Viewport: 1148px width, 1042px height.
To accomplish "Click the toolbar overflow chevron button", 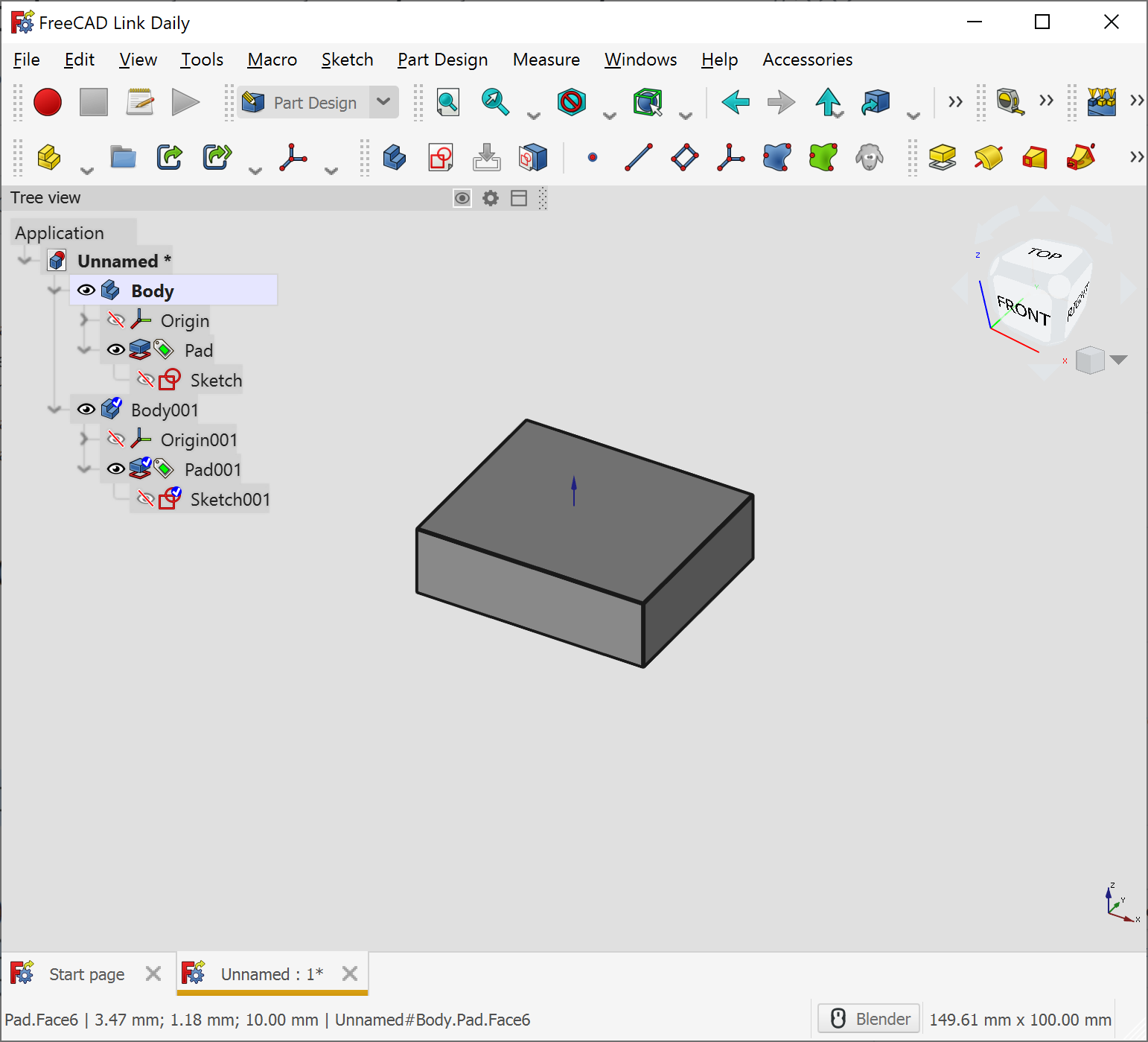I will pos(955,102).
